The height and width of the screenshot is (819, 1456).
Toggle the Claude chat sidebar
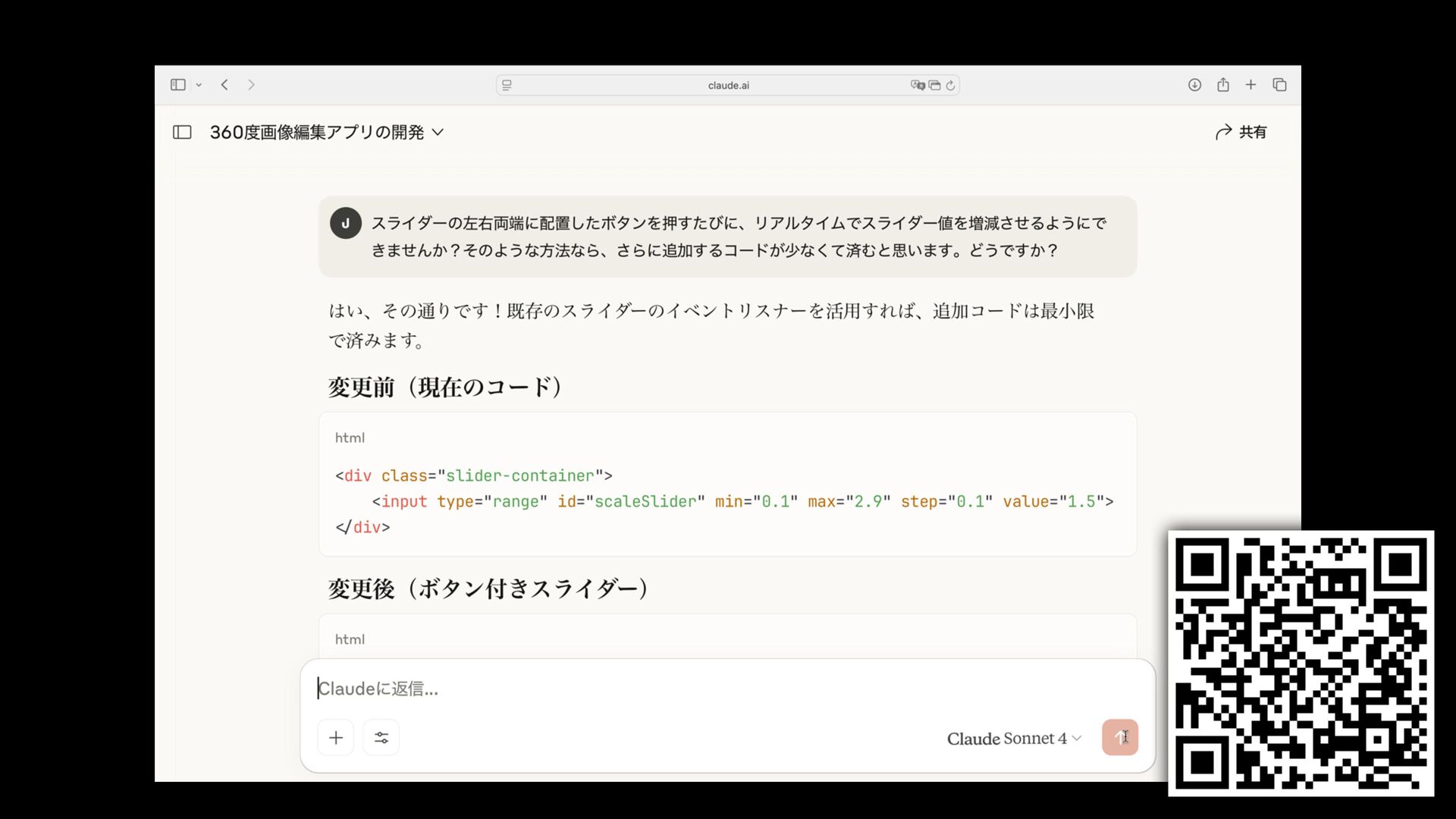[182, 132]
